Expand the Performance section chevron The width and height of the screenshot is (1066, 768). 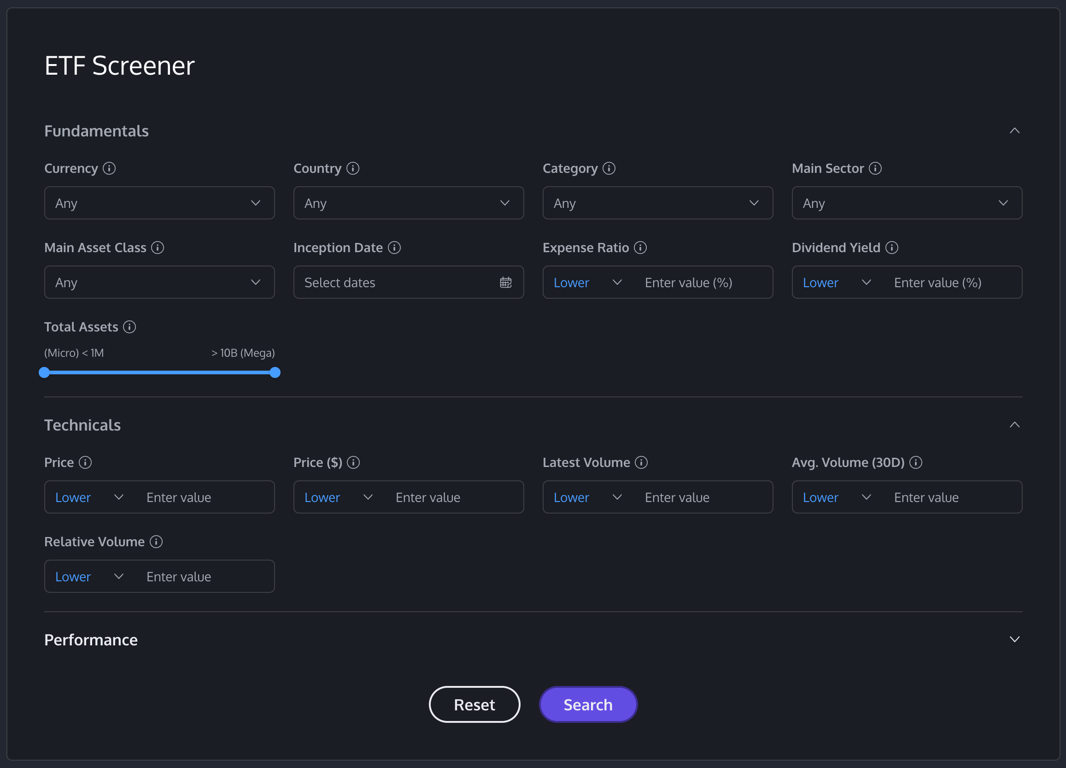pos(1014,640)
